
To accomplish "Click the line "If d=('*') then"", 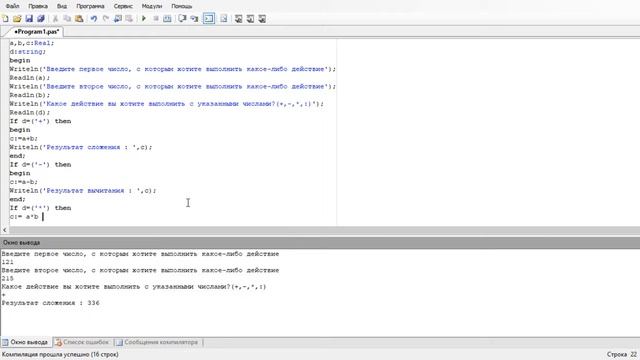I will pyautogui.click(x=40, y=208).
